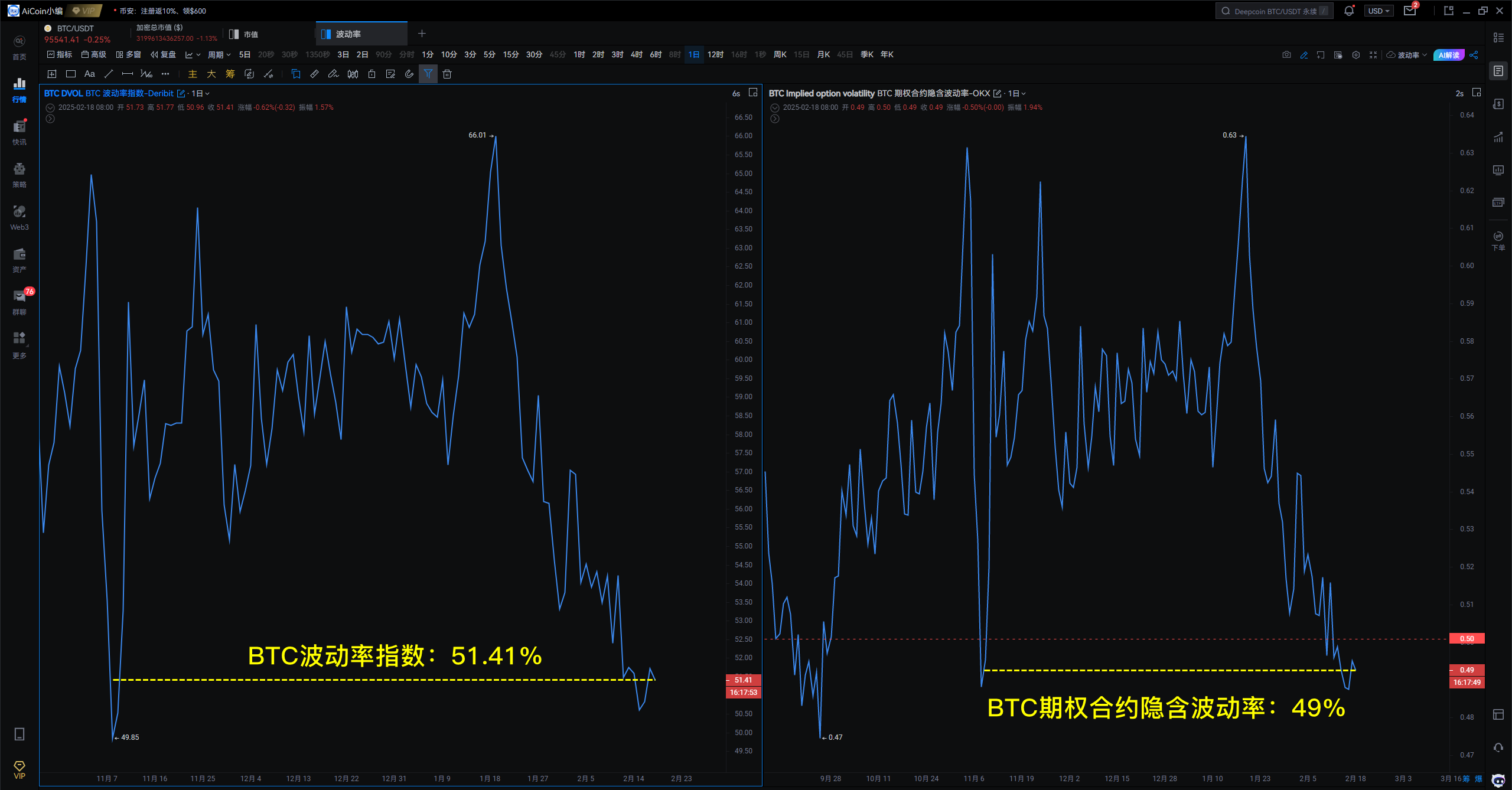Expand the 周期 period dropdown
Screen dimensions: 1512x790
(219, 55)
